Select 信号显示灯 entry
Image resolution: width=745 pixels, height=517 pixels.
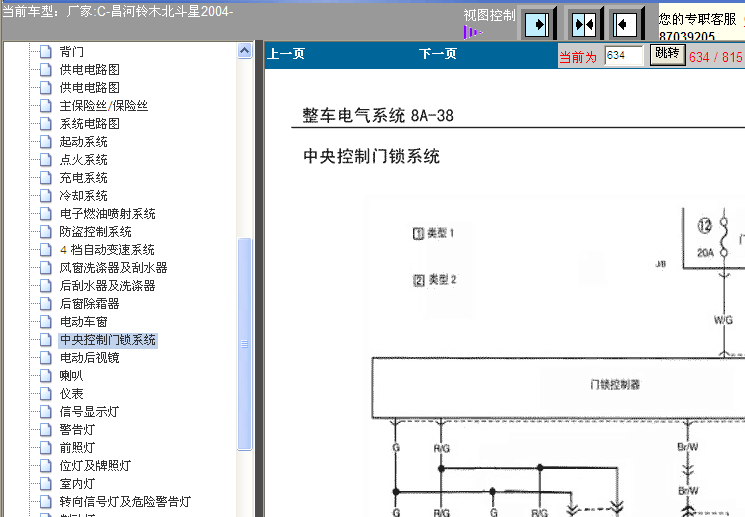pos(89,412)
